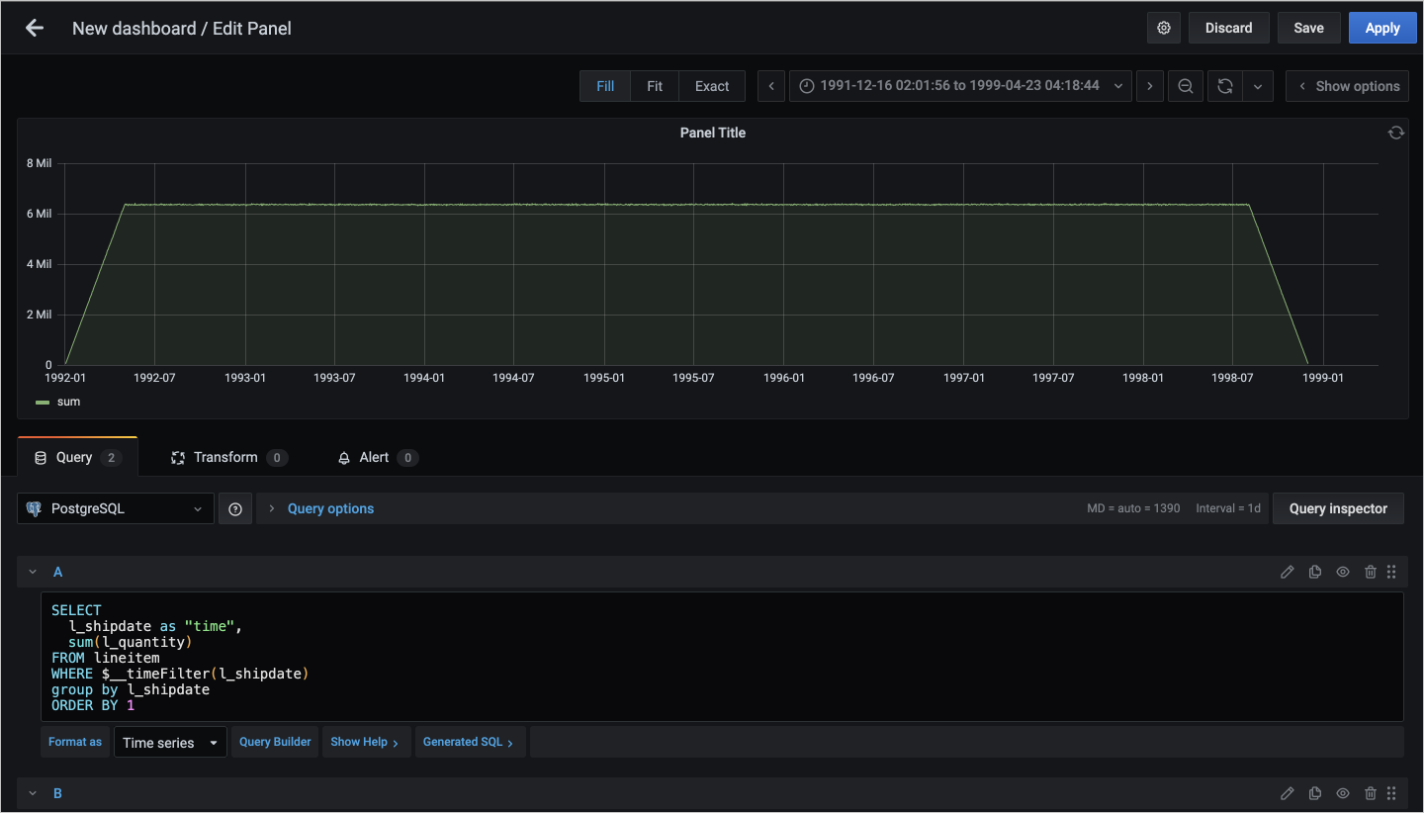Image resolution: width=1424 pixels, height=813 pixels.
Task: Switch to the Transform tab
Action: point(226,457)
